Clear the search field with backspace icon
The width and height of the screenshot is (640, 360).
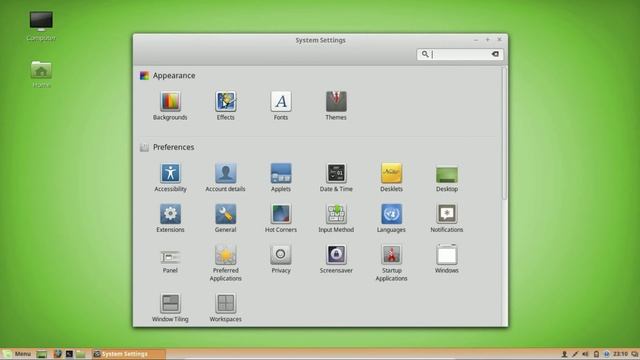495,54
